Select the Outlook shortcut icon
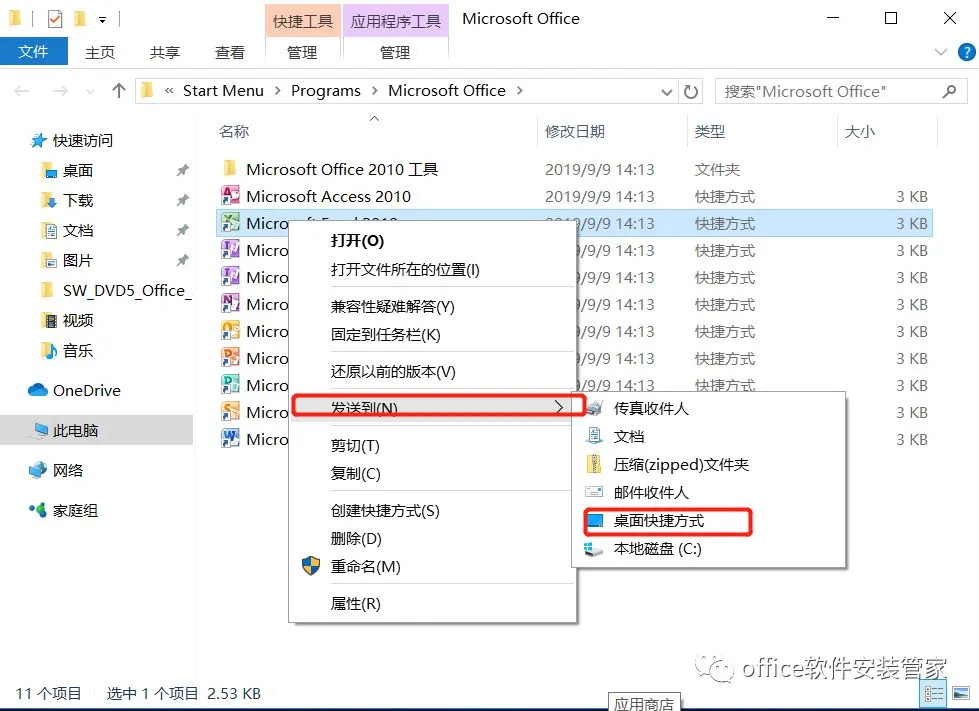This screenshot has width=979, height=711. coord(230,331)
